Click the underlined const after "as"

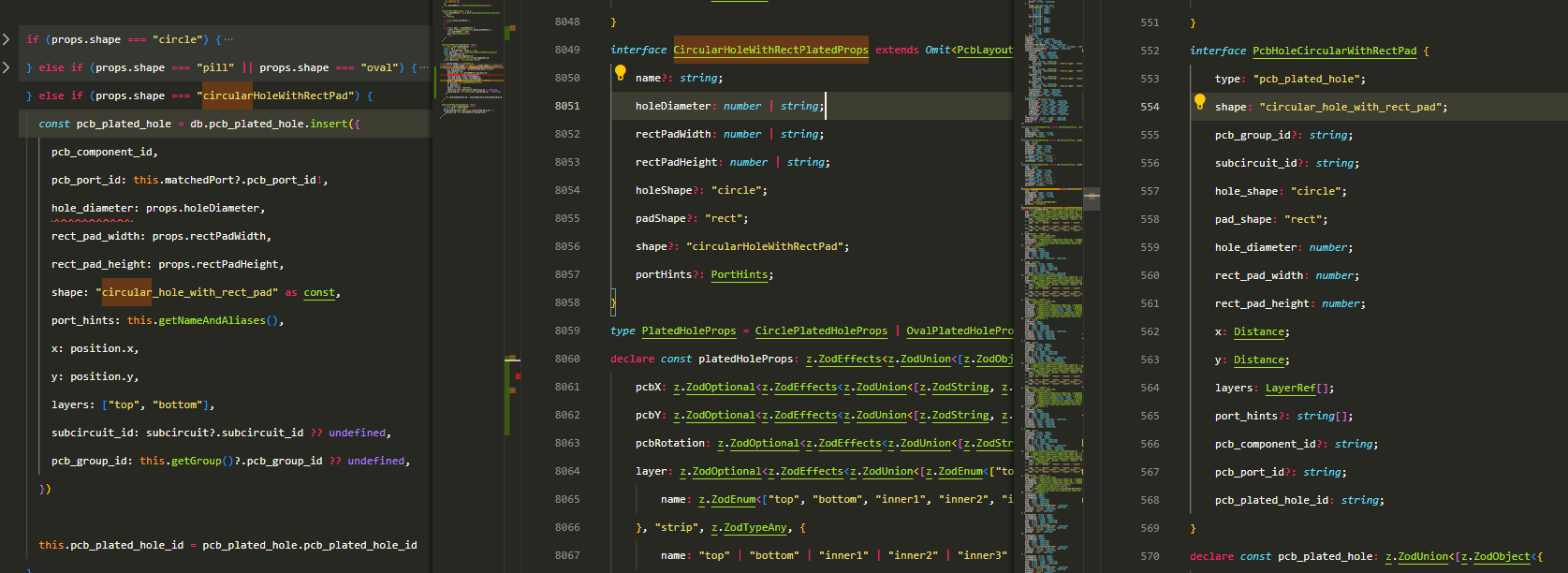318,292
